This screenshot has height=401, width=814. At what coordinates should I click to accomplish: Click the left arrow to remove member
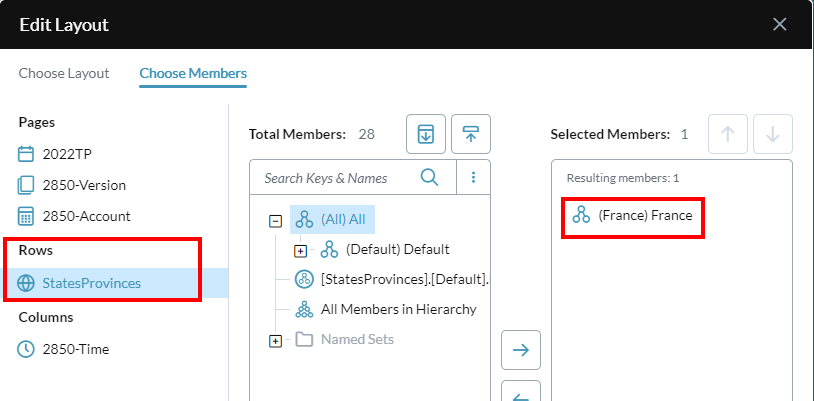tap(521, 393)
